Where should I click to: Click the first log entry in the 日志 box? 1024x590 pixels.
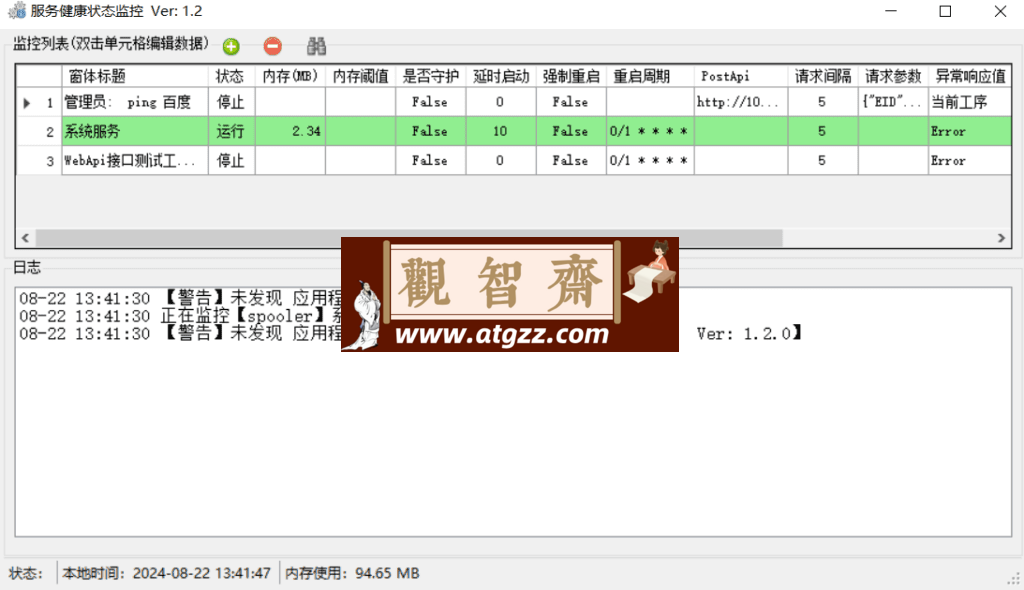[x=180, y=299]
